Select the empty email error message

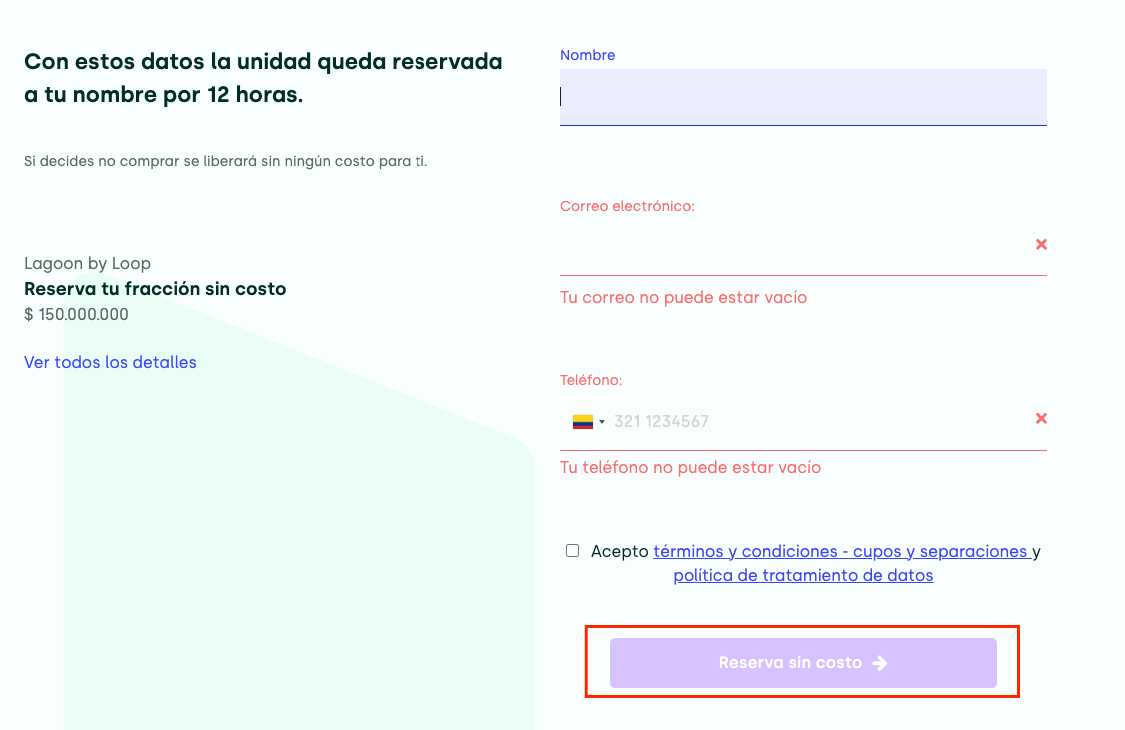tap(683, 297)
